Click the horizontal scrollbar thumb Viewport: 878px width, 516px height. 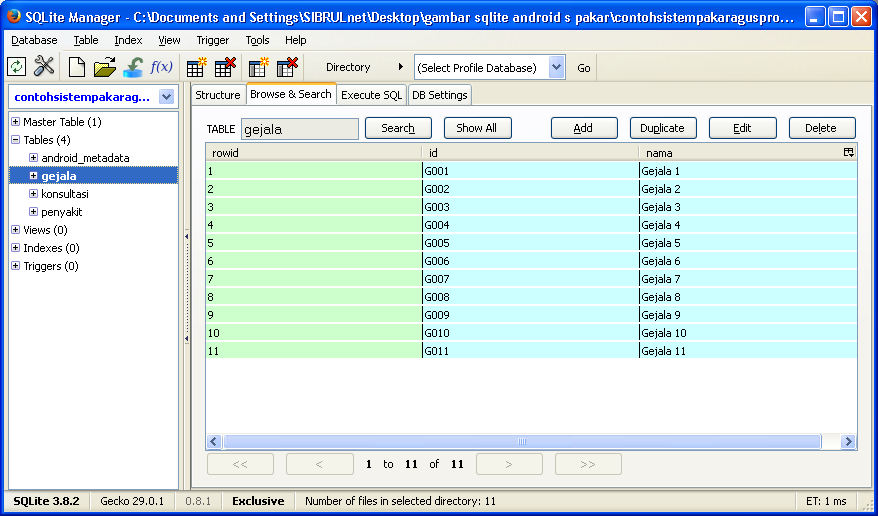522,442
